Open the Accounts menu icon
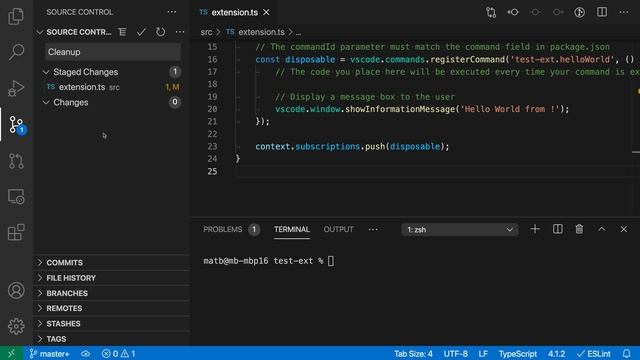Screen dimensions: 640x360 point(16,291)
